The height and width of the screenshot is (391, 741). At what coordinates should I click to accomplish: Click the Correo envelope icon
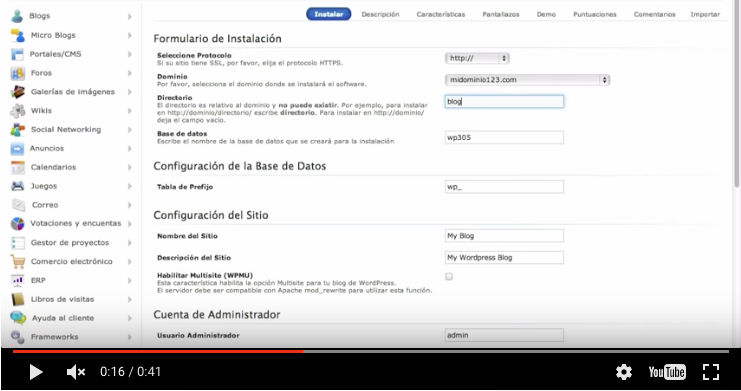(18, 205)
